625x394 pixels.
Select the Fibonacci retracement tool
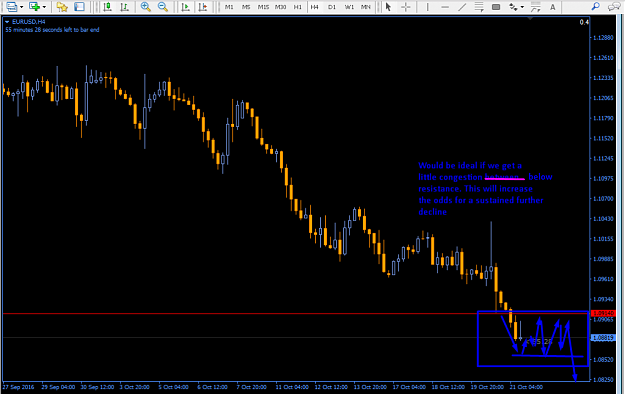[x=536, y=6]
